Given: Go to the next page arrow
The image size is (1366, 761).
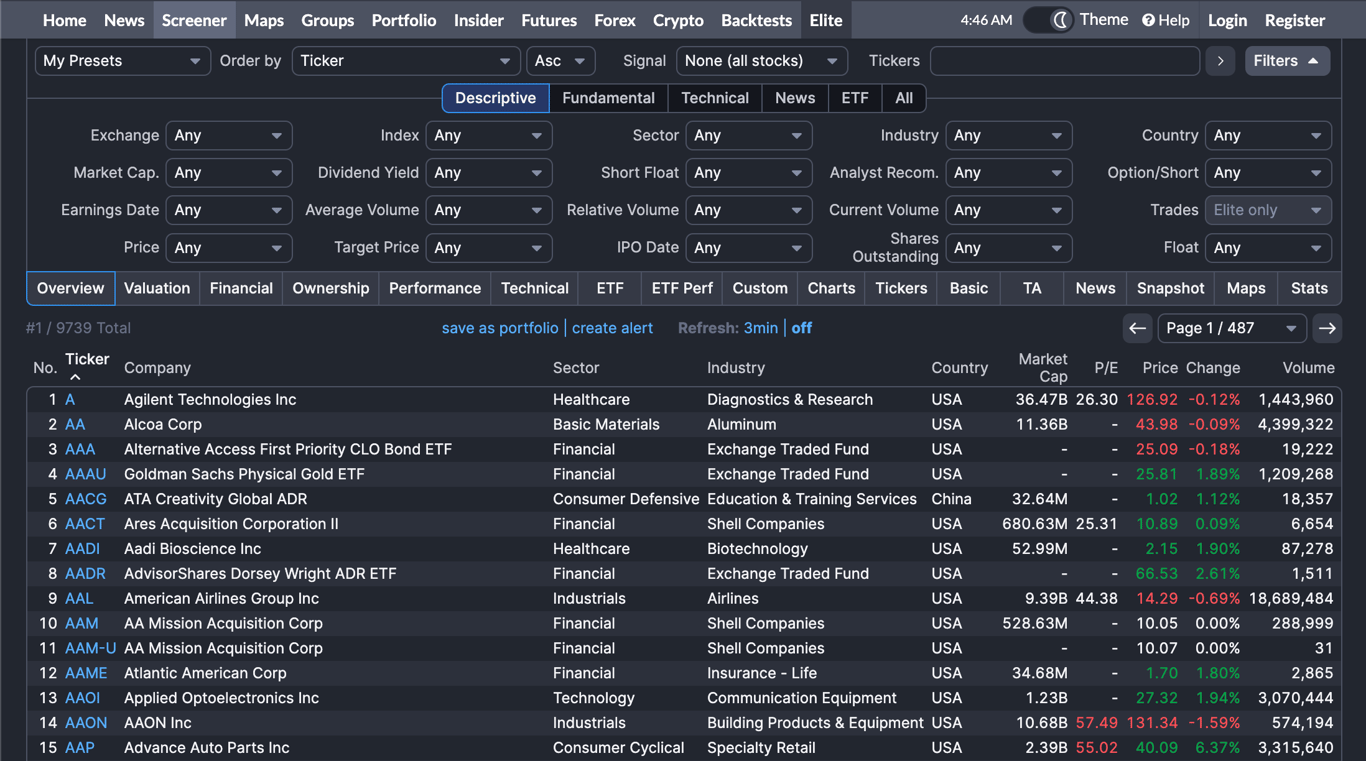Looking at the screenshot, I should pos(1327,328).
